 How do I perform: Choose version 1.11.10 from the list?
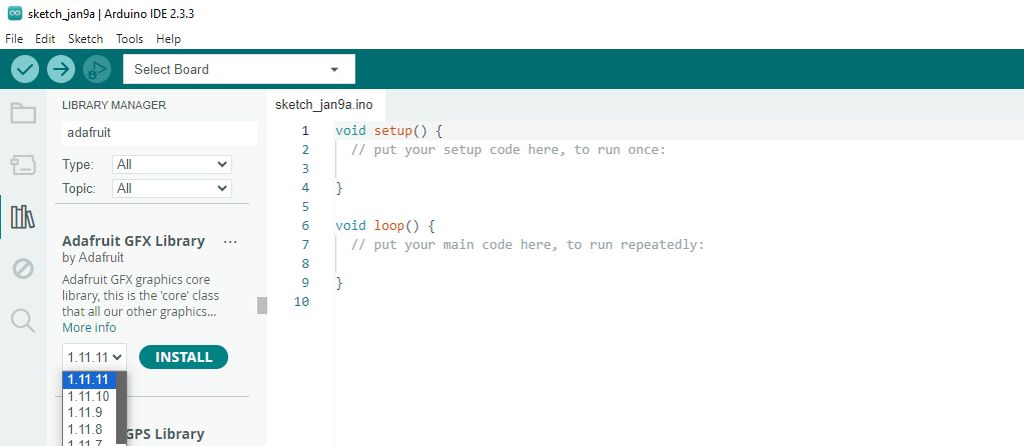pos(89,396)
